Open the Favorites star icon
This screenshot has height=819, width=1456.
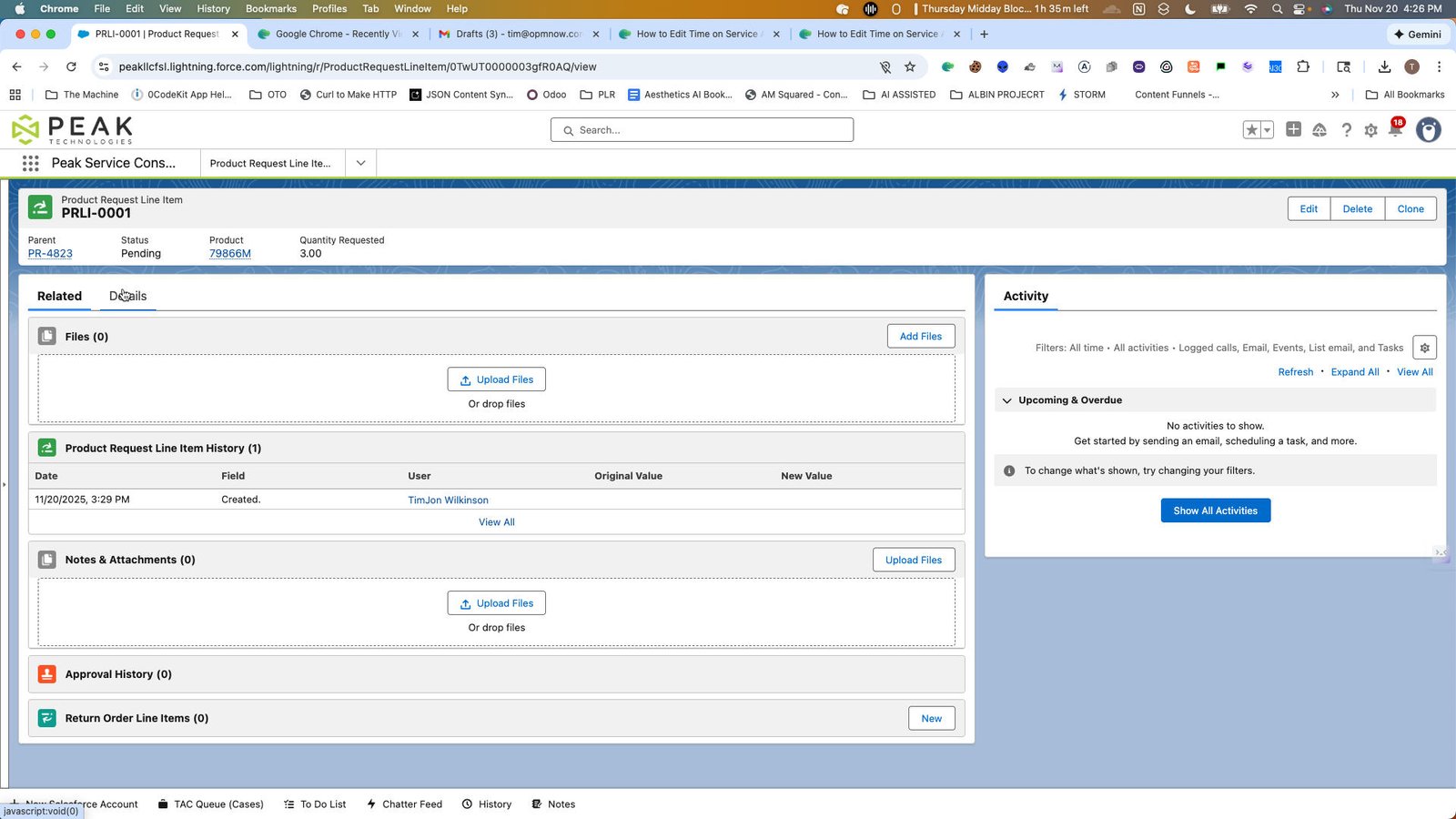1252,130
